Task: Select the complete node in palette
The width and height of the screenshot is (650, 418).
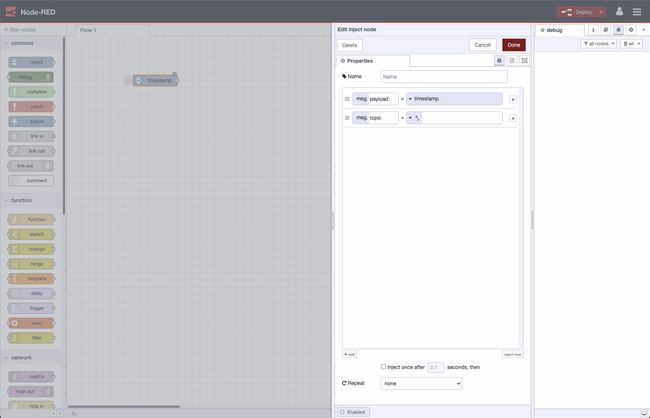Action: coord(31,92)
